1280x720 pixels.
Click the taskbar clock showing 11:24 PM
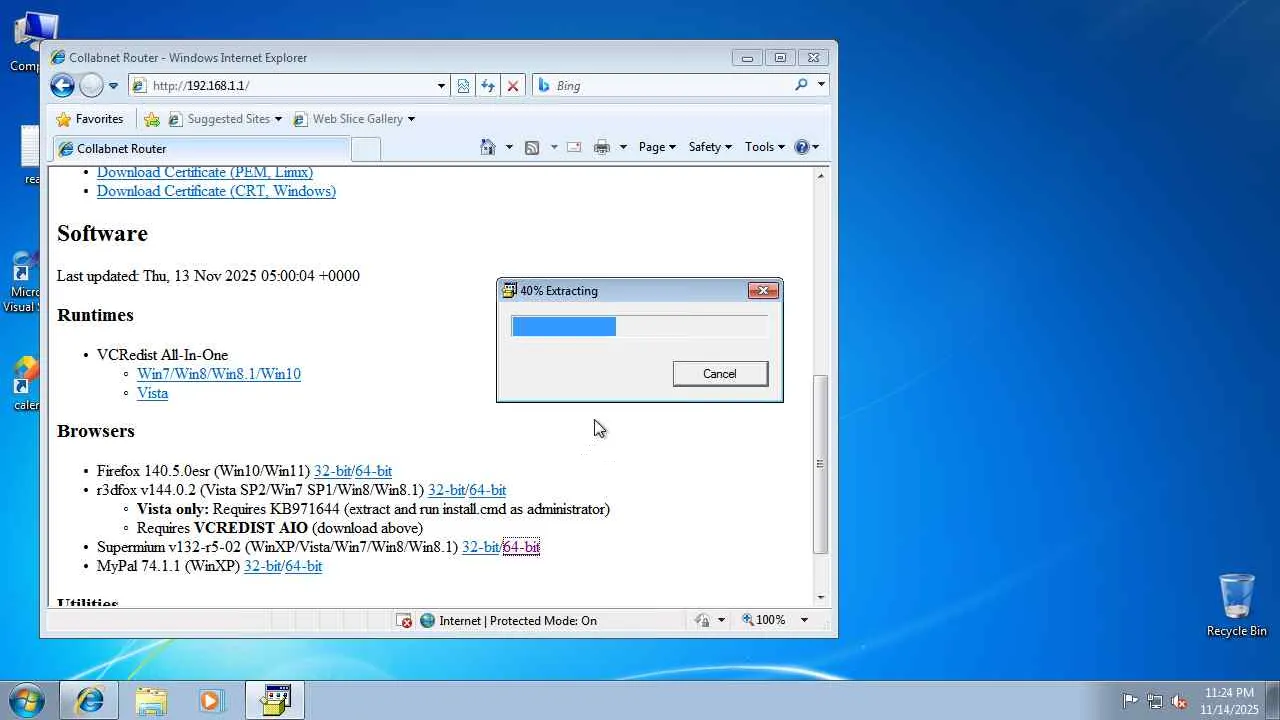pos(1229,701)
